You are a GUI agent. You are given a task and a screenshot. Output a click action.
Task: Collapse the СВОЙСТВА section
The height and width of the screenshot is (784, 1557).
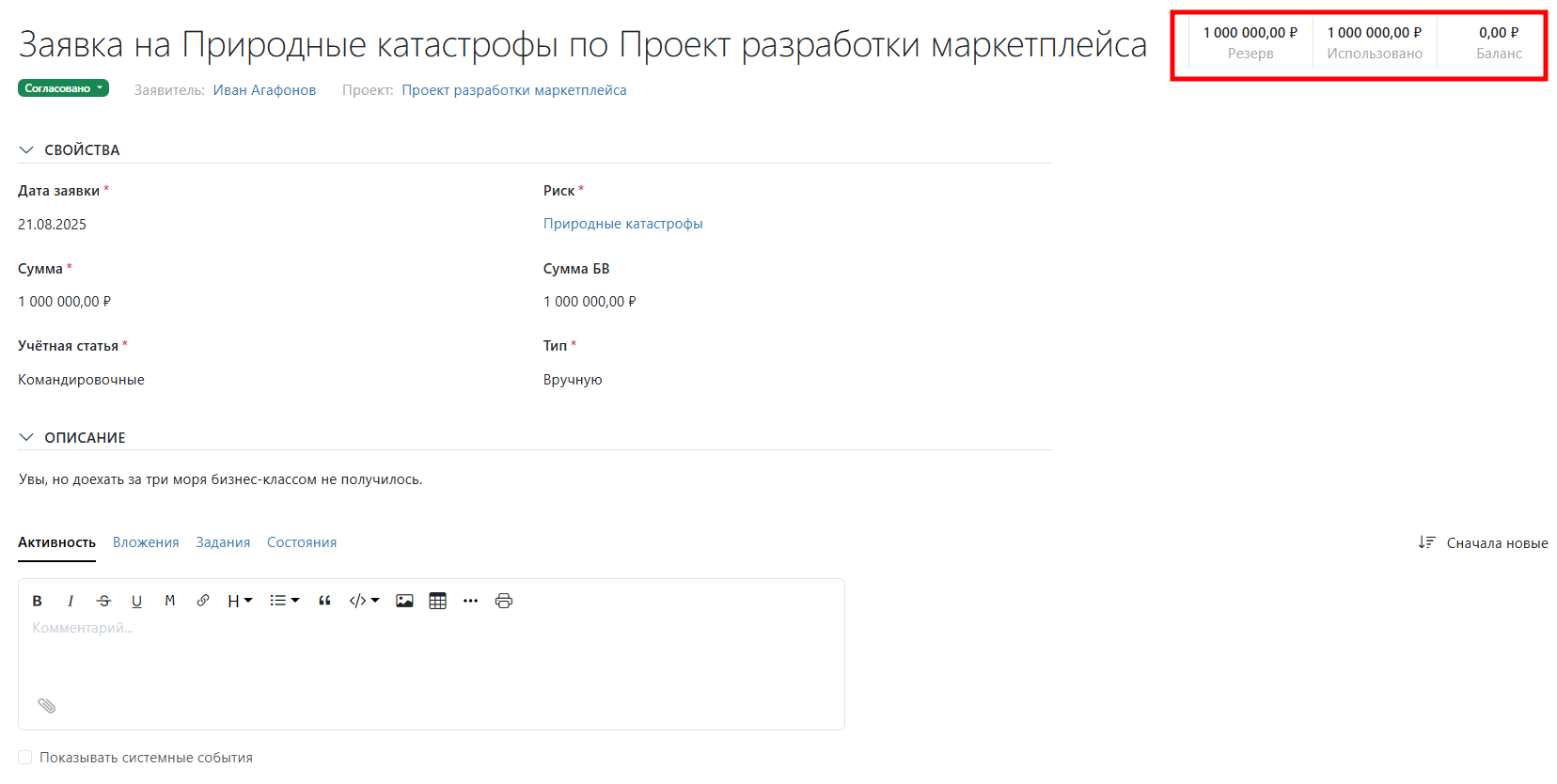(x=26, y=150)
